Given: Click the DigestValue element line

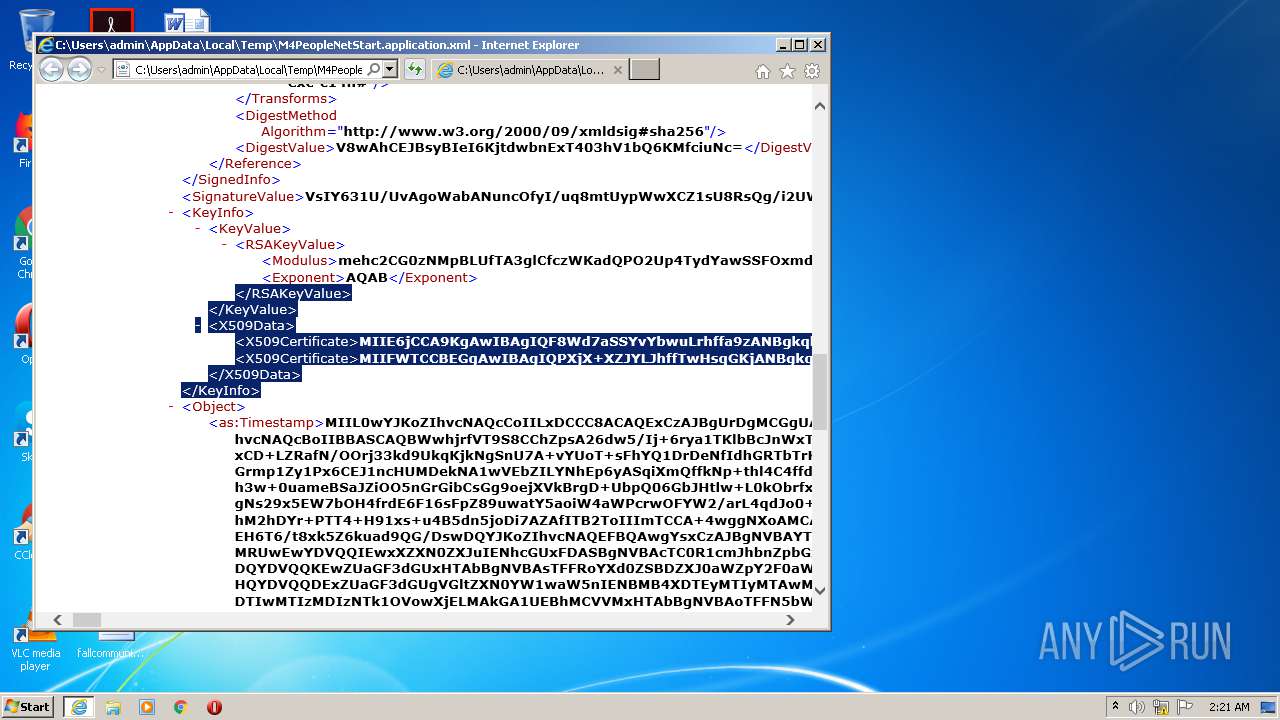Looking at the screenshot, I should point(524,148).
